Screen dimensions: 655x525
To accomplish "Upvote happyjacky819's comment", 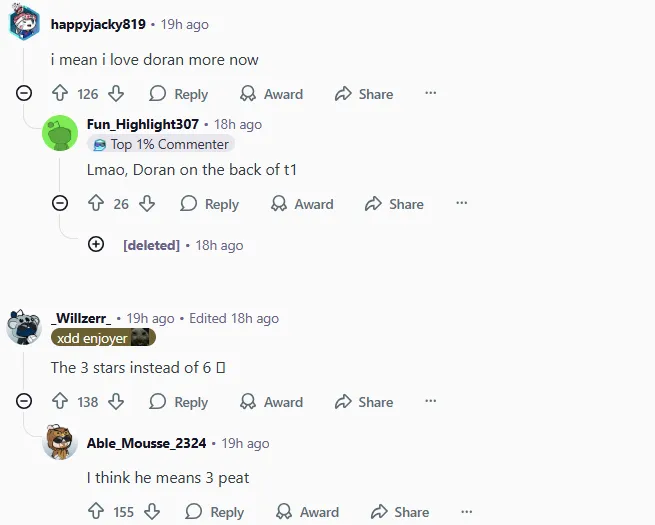I will point(60,93).
